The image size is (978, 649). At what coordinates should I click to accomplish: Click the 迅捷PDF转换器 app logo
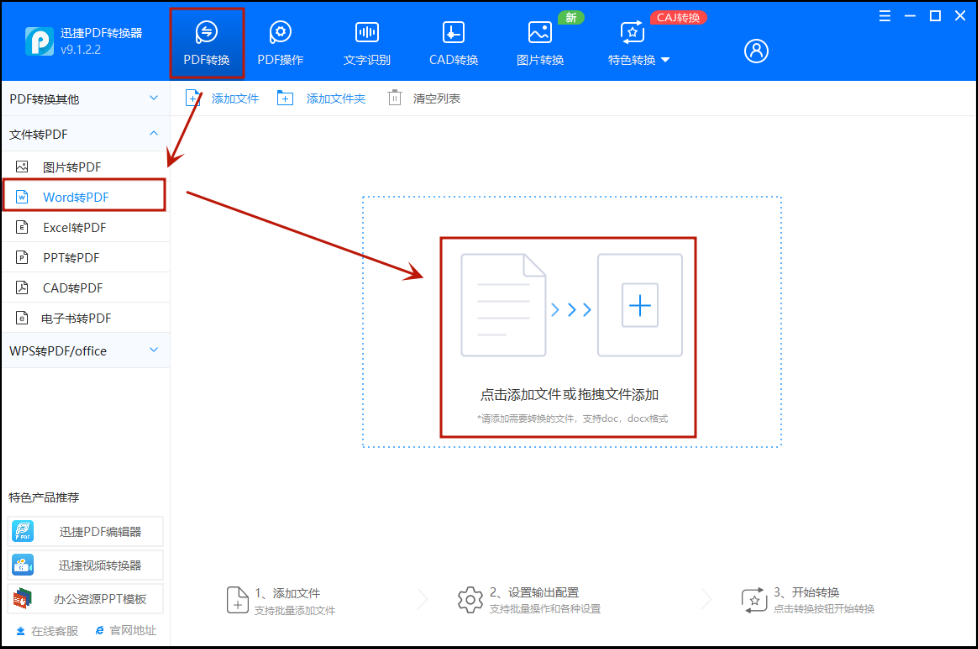click(39, 41)
